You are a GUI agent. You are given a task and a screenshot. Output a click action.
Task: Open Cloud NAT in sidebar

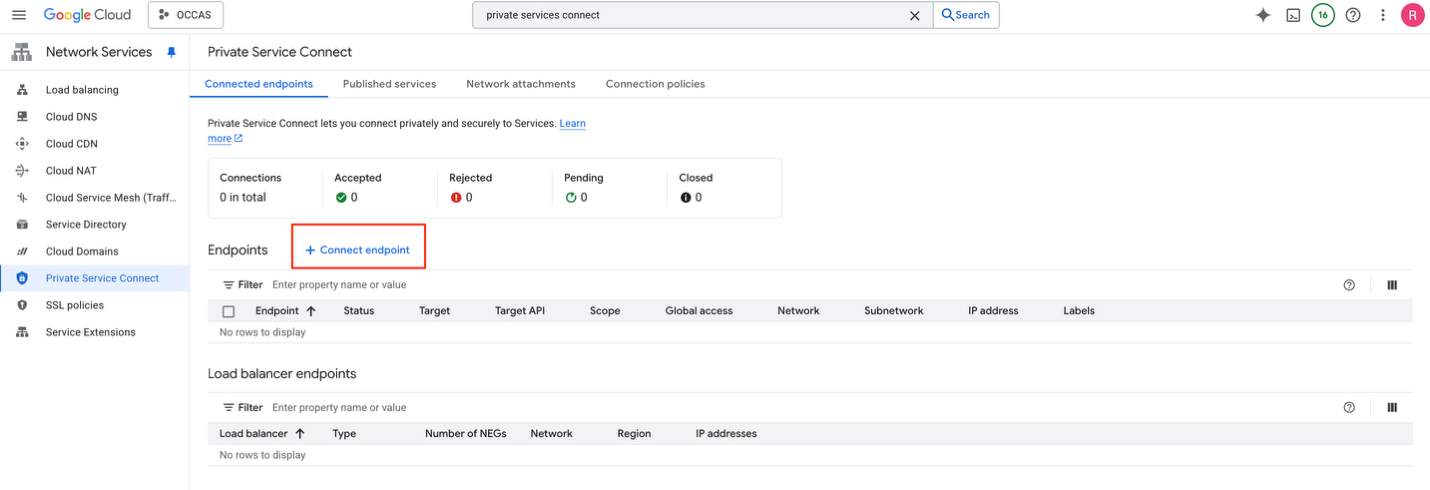(x=71, y=171)
